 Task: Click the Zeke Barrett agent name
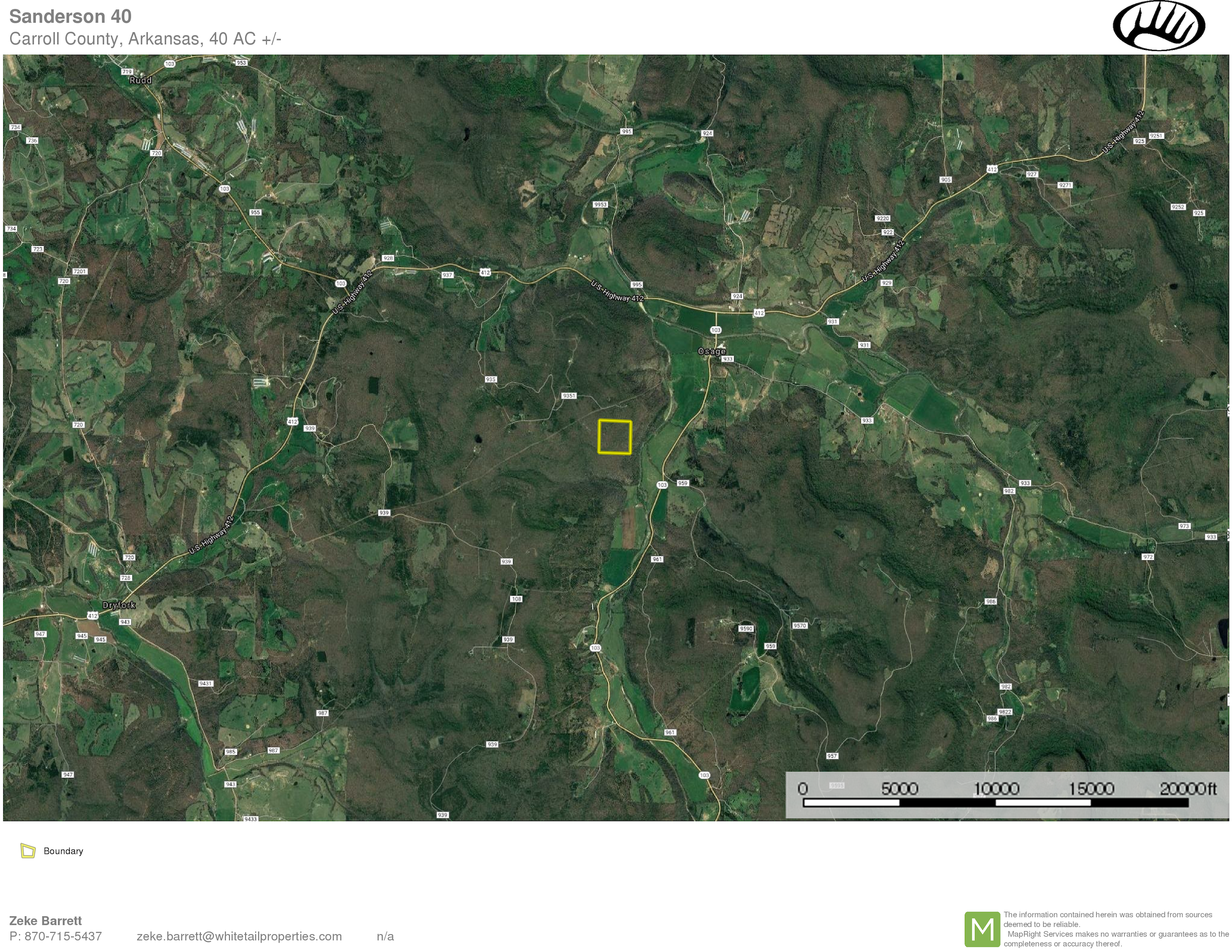pyautogui.click(x=46, y=920)
